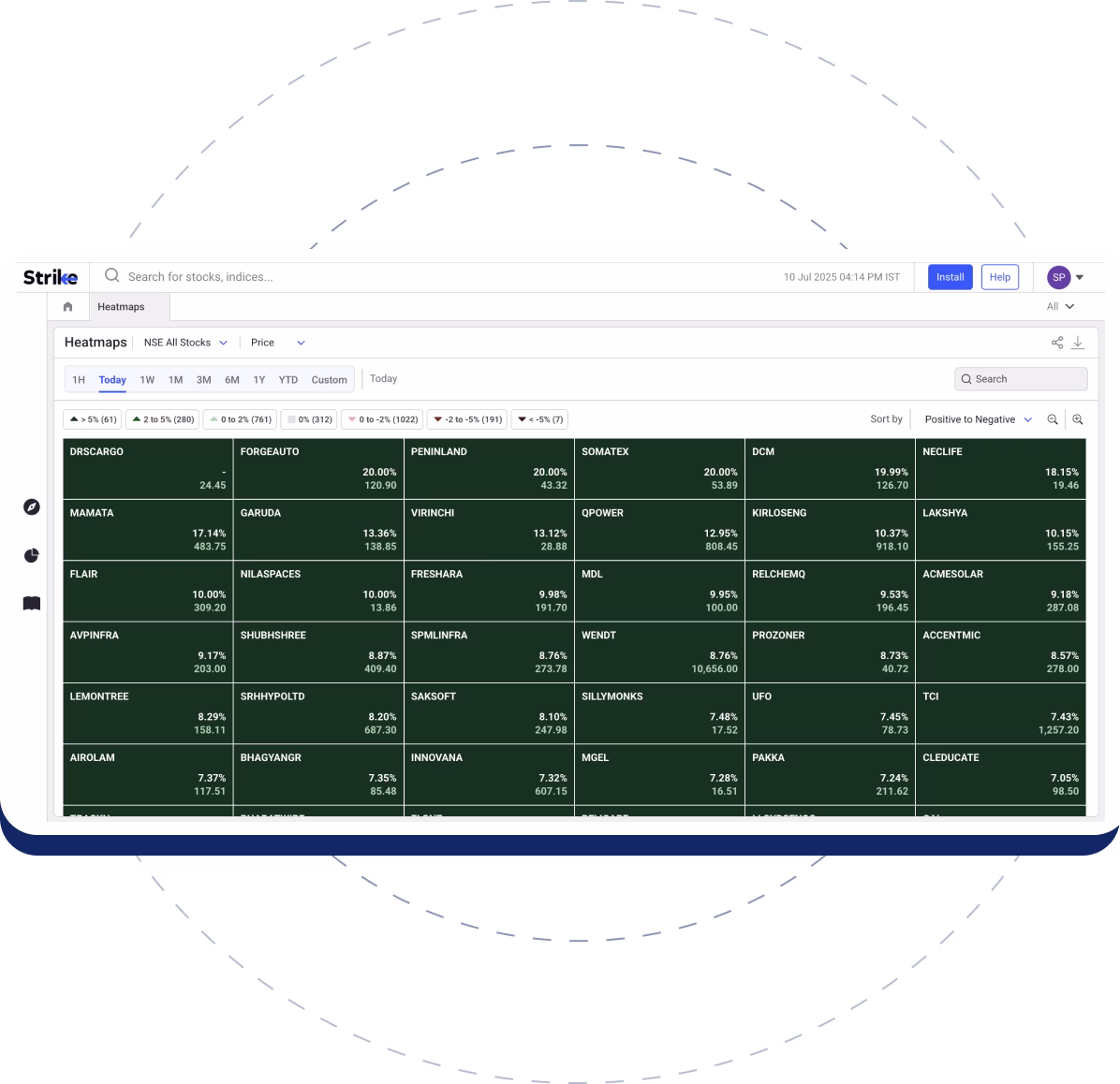Zoom in the heatmap tiles
The height and width of the screenshot is (1084, 1120).
coord(1078,419)
